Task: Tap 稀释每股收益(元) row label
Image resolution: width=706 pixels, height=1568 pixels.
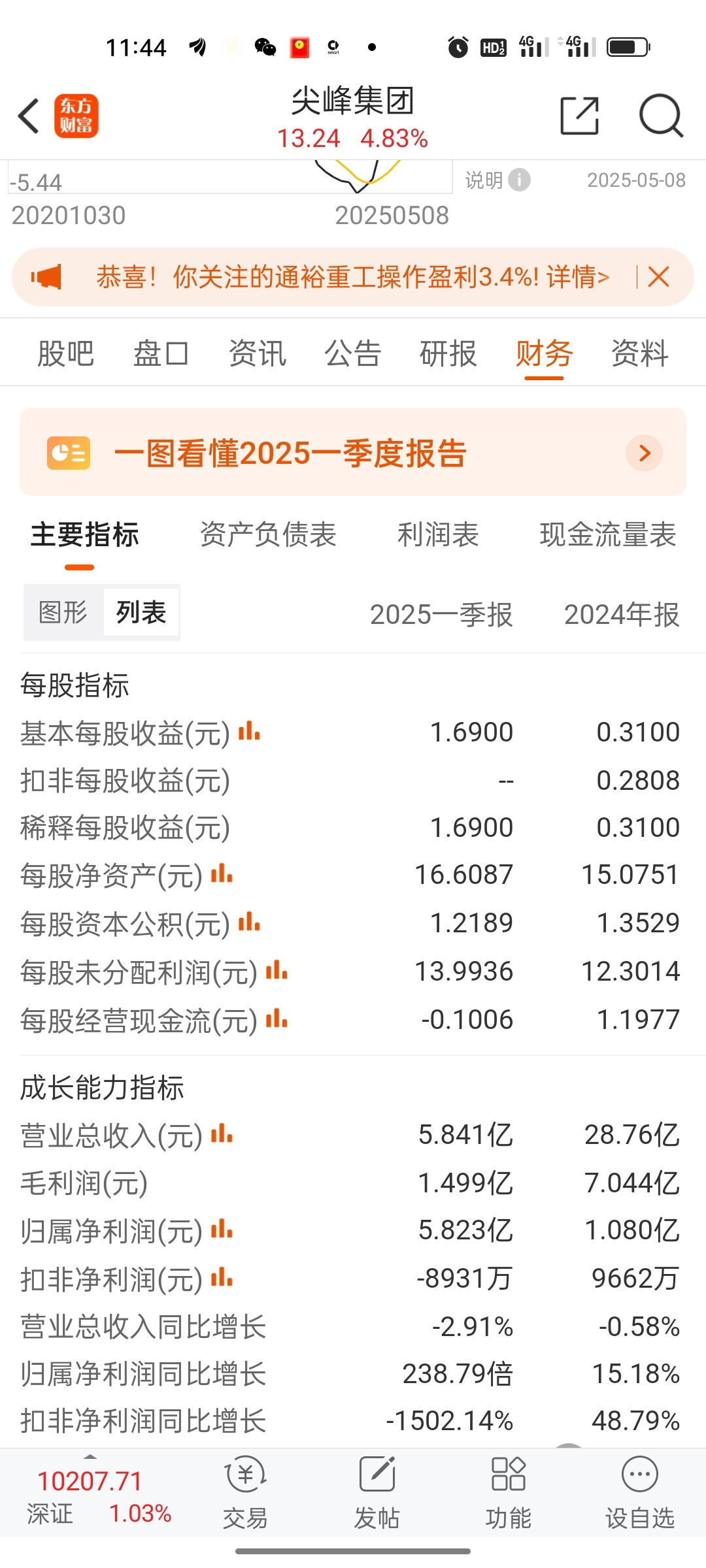Action: coord(125,828)
